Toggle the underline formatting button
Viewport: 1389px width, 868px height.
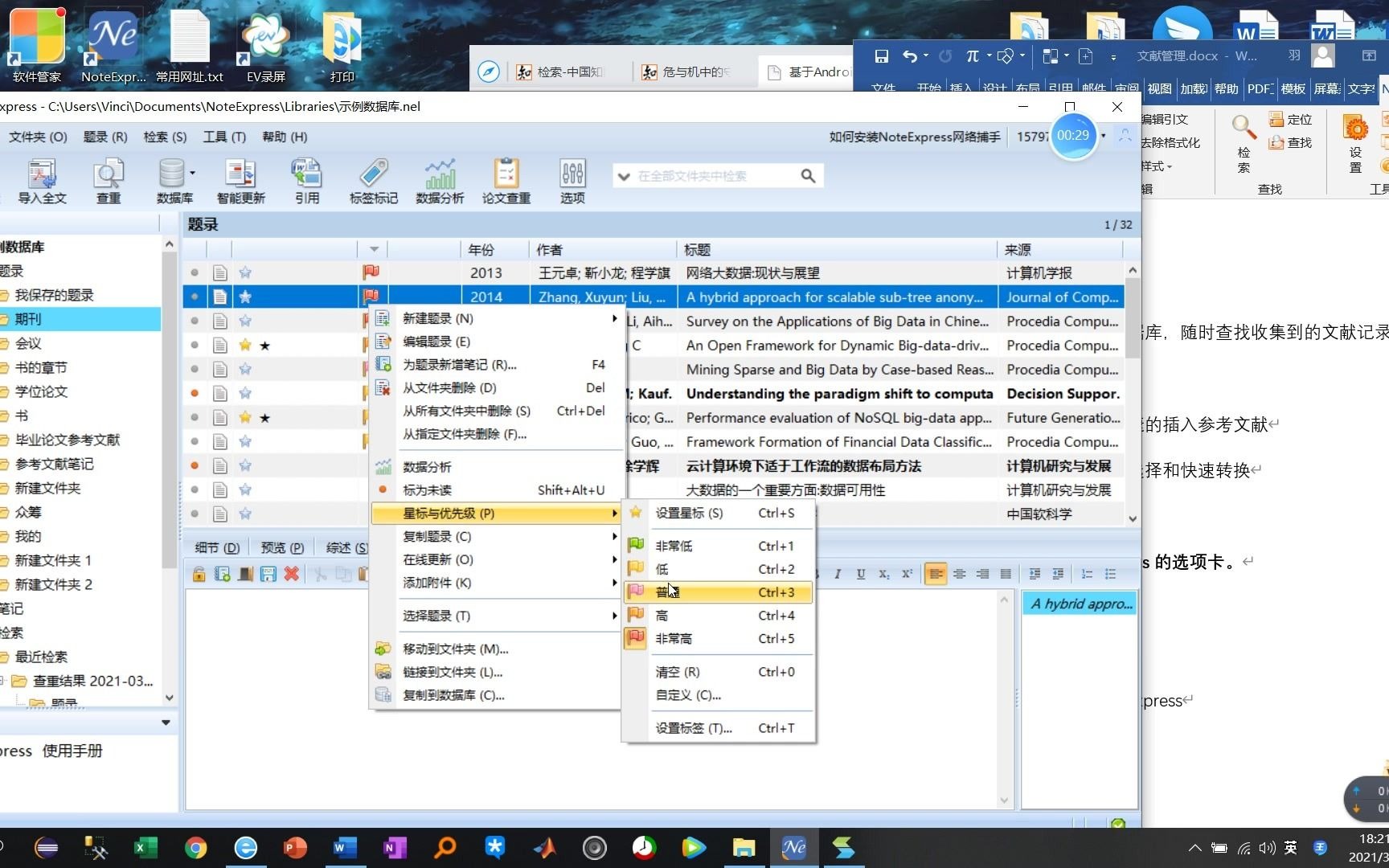pyautogui.click(x=861, y=574)
